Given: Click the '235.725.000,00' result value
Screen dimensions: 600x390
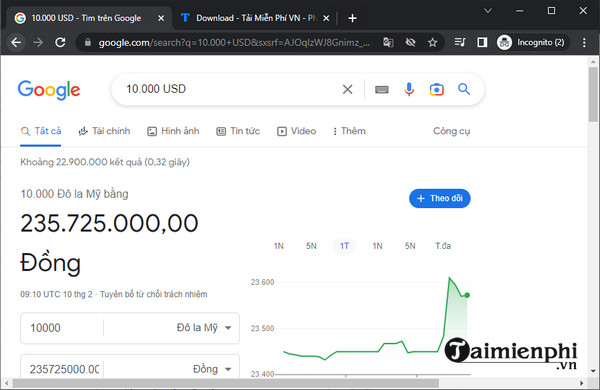Looking at the screenshot, I should point(109,224).
